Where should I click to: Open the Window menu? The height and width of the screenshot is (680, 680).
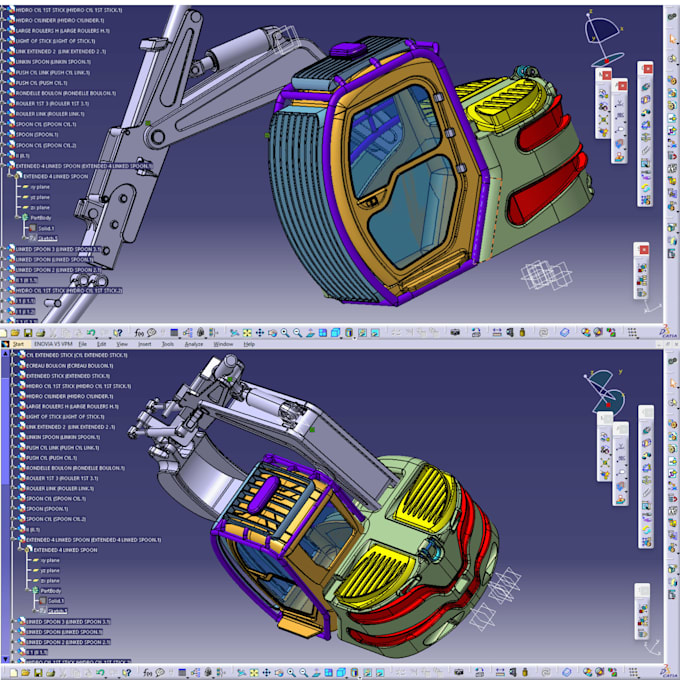pyautogui.click(x=223, y=344)
